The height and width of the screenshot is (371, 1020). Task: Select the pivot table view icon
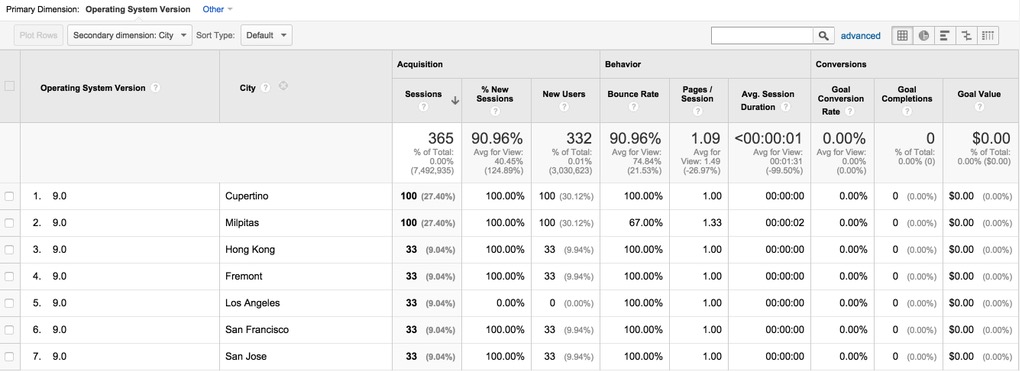[x=987, y=36]
